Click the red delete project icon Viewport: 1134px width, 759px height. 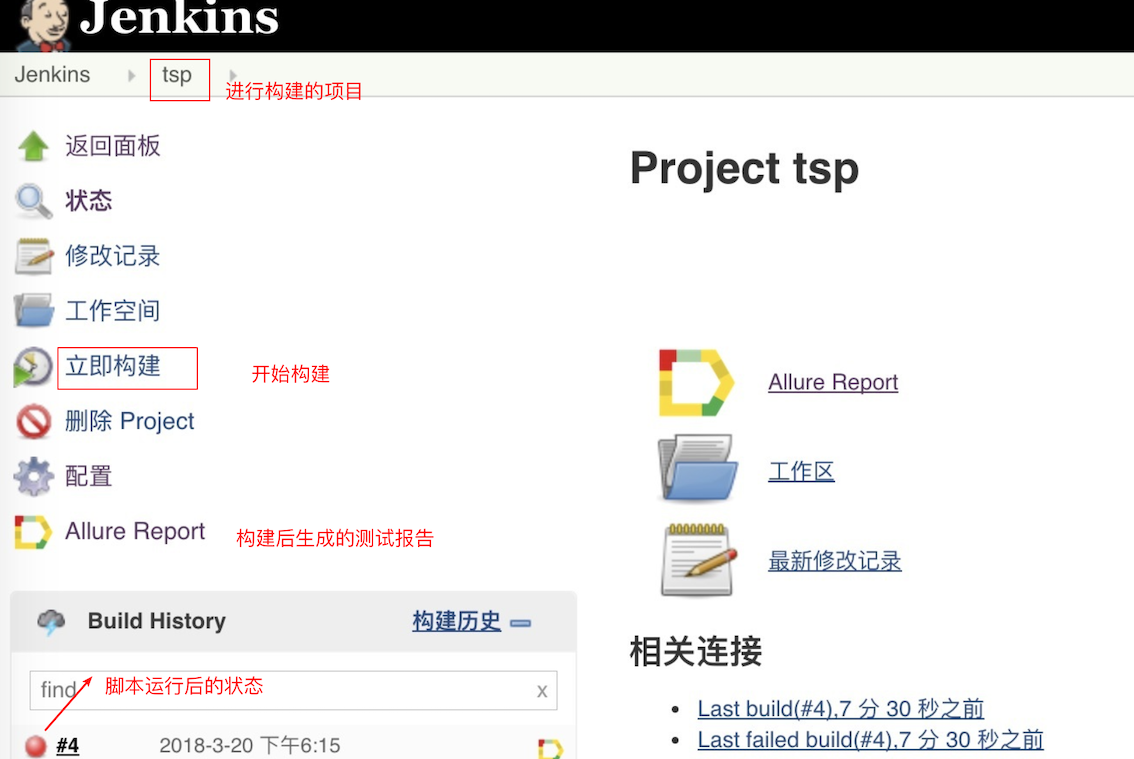coord(33,421)
